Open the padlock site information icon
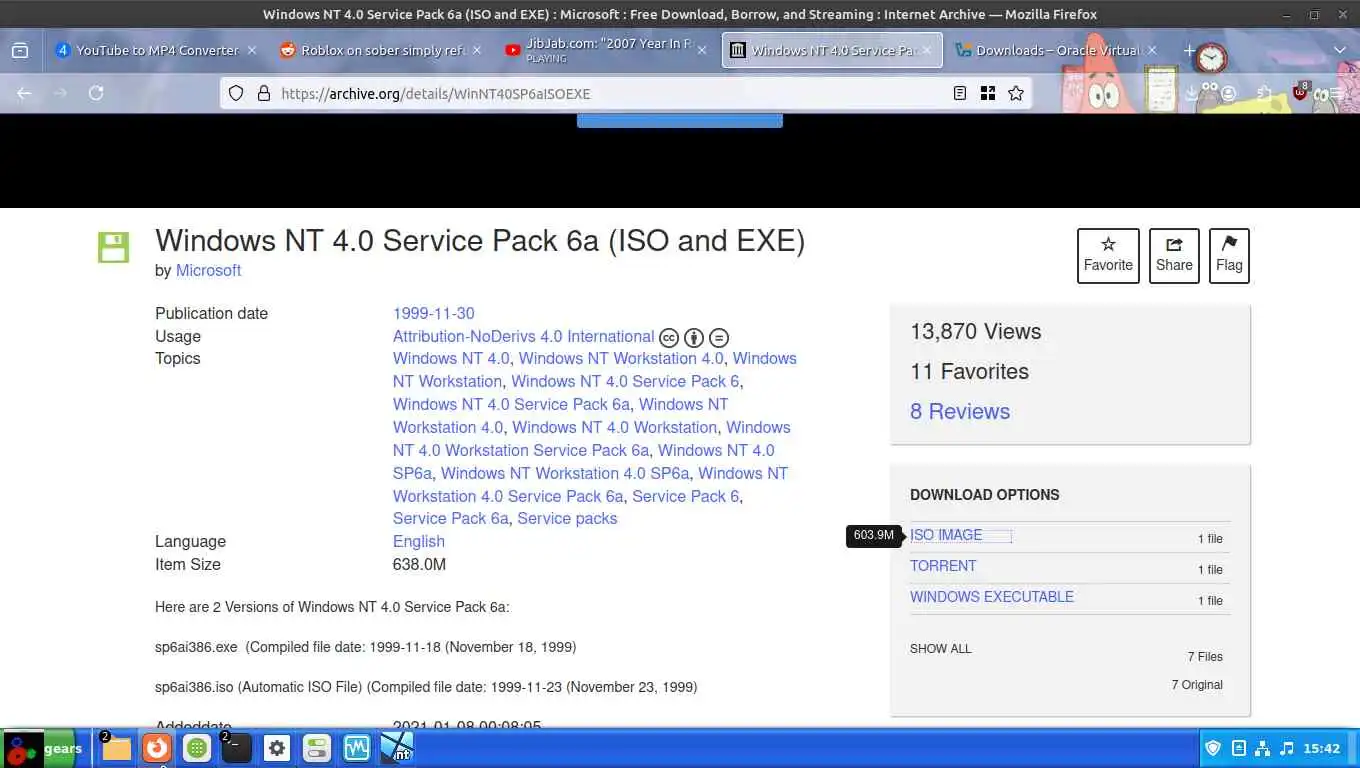The image size is (1360, 768). click(x=264, y=93)
